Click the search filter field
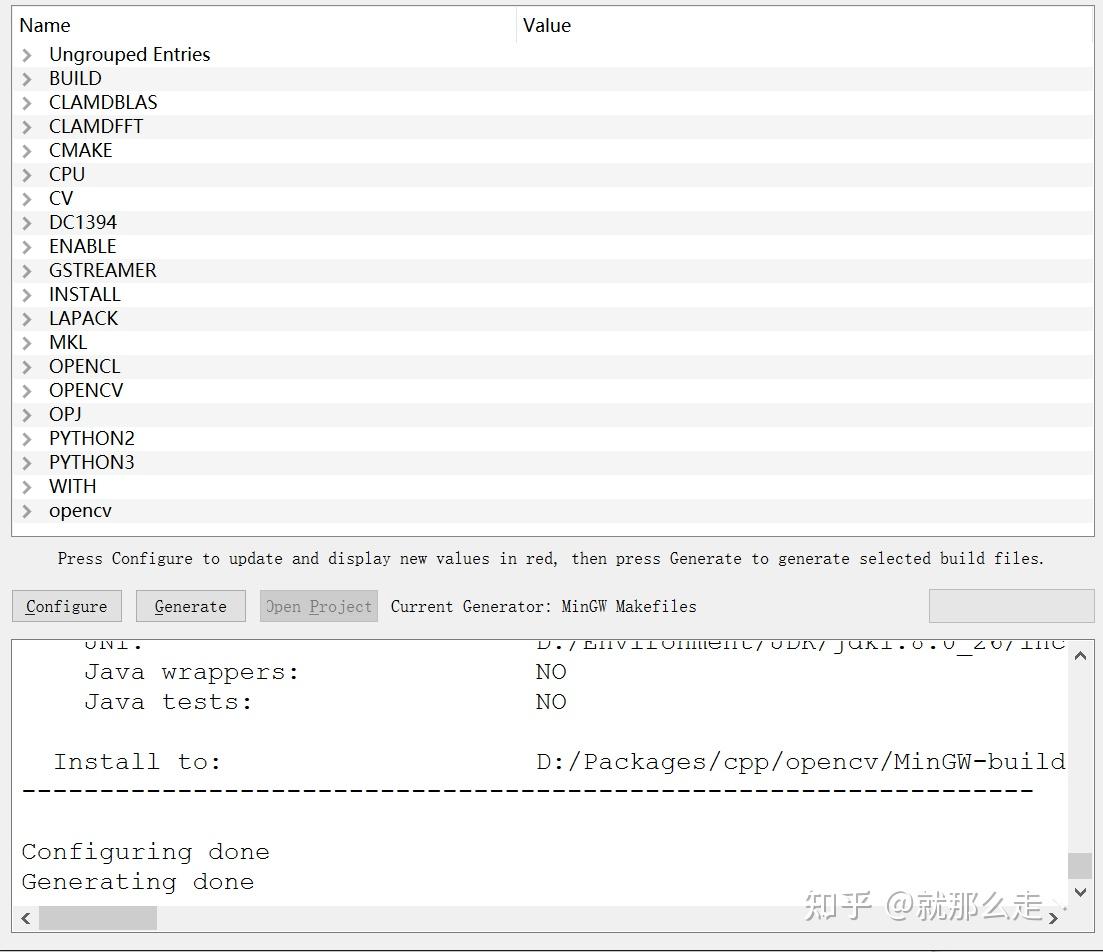This screenshot has width=1103, height=952. click(x=1011, y=605)
